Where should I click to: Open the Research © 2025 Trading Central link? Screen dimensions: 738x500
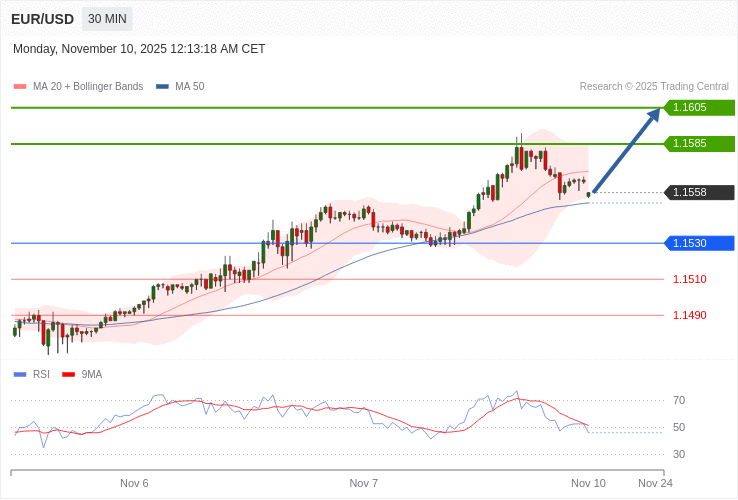click(654, 87)
